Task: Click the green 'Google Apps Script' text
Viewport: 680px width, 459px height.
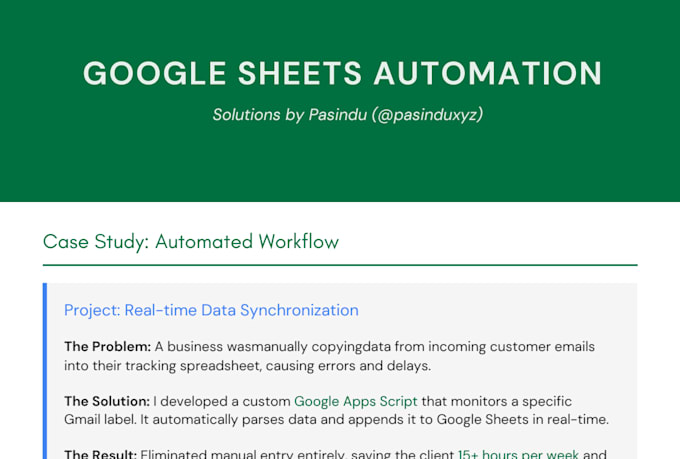Action: [356, 402]
